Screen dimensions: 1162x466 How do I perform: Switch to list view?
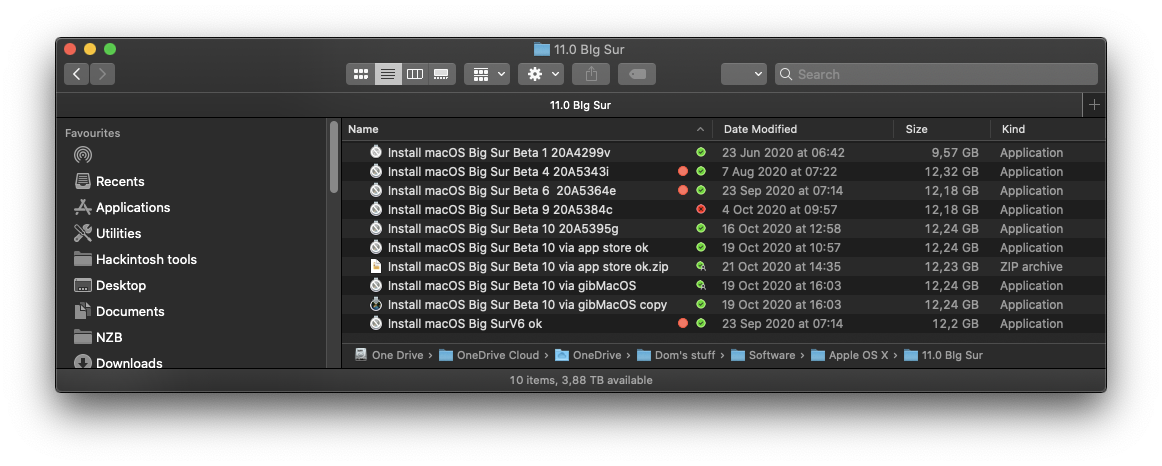click(x=388, y=74)
